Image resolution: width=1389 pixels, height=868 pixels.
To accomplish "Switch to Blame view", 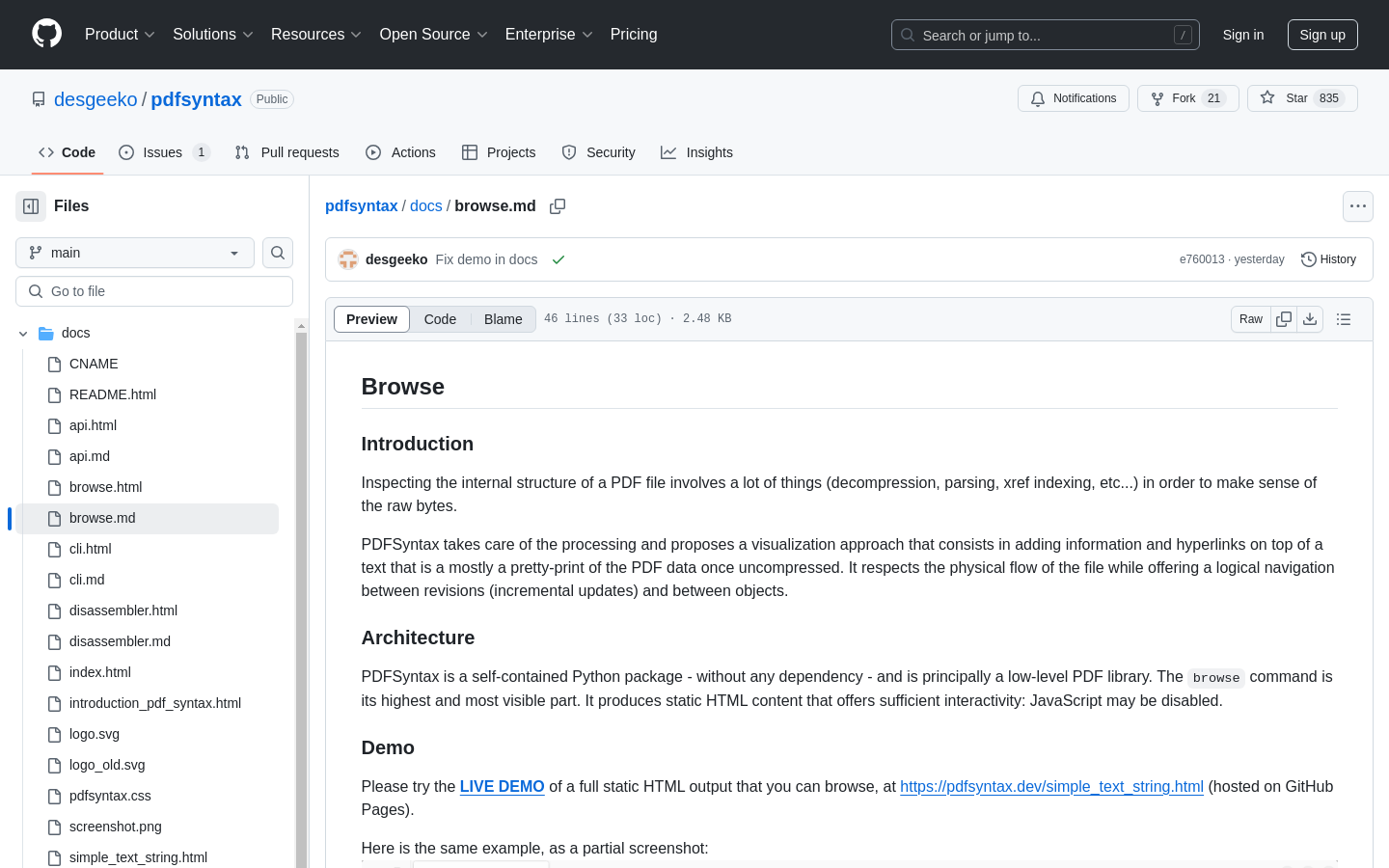I will 504,319.
